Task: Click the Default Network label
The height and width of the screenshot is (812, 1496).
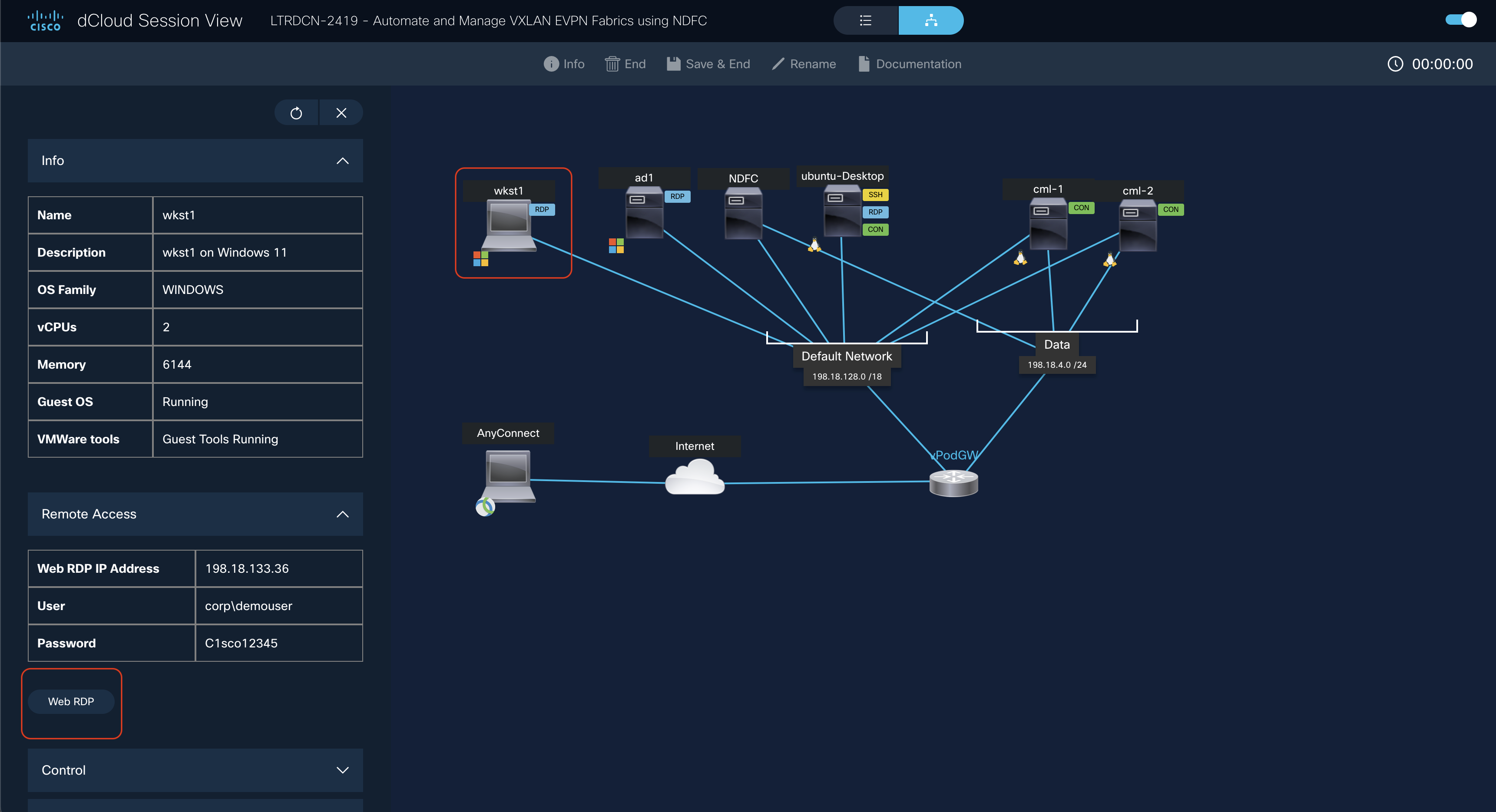Action: pos(847,356)
